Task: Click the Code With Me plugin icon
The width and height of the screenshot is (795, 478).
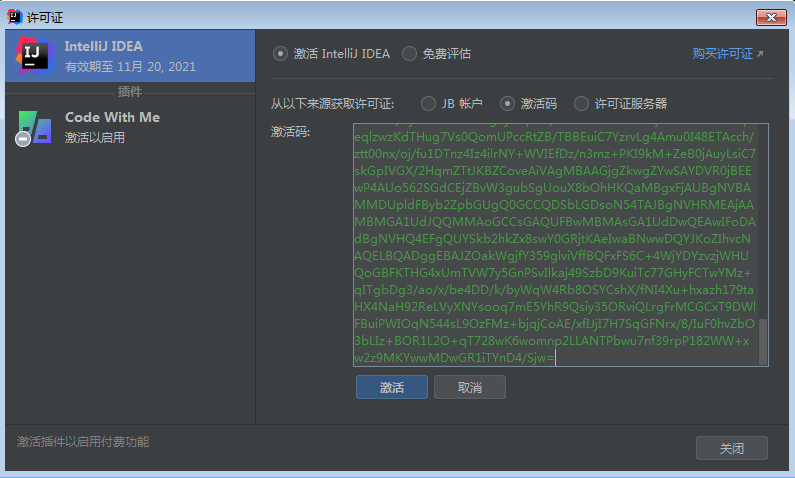Action: (33, 128)
